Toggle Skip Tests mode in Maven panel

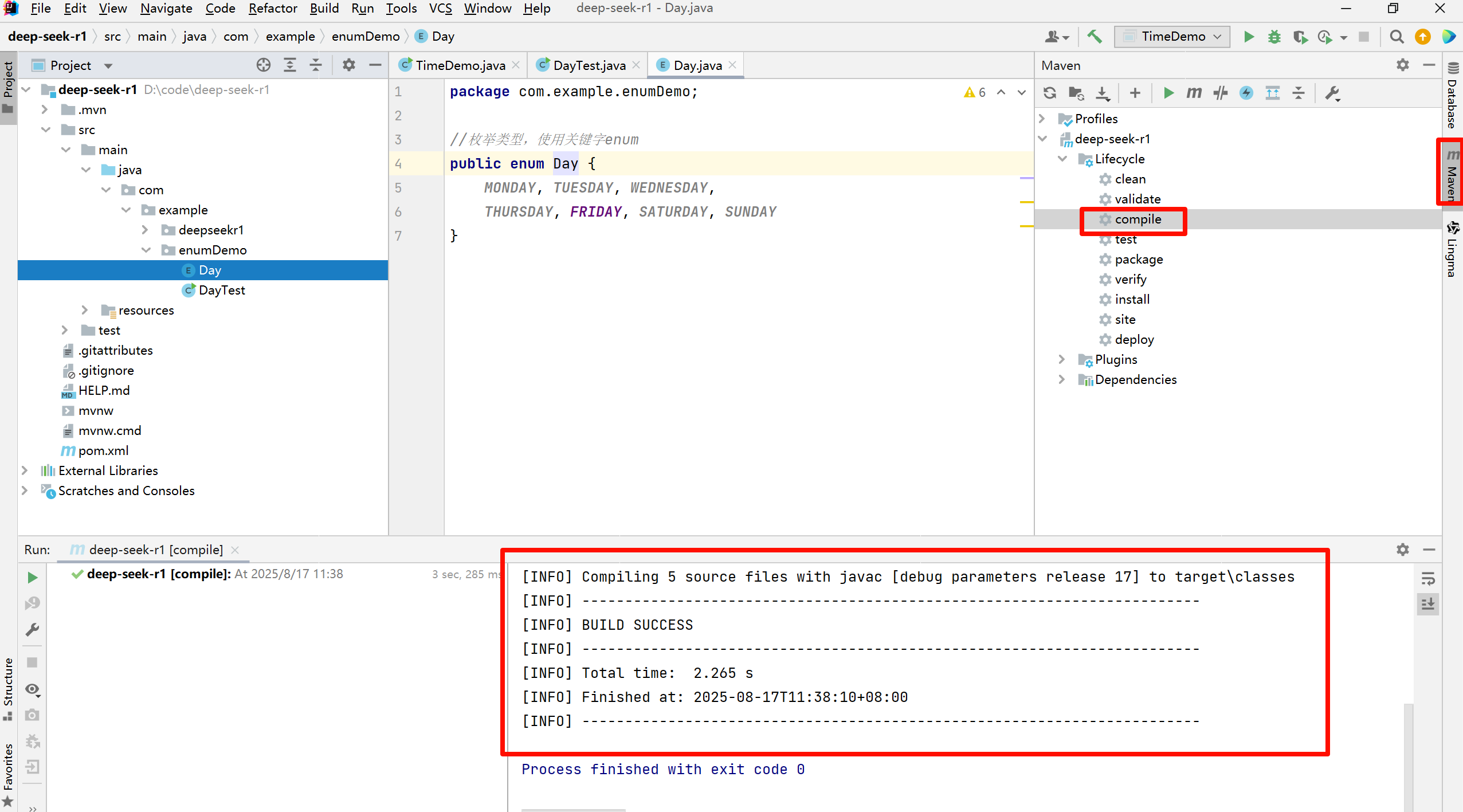pyautogui.click(x=1221, y=93)
